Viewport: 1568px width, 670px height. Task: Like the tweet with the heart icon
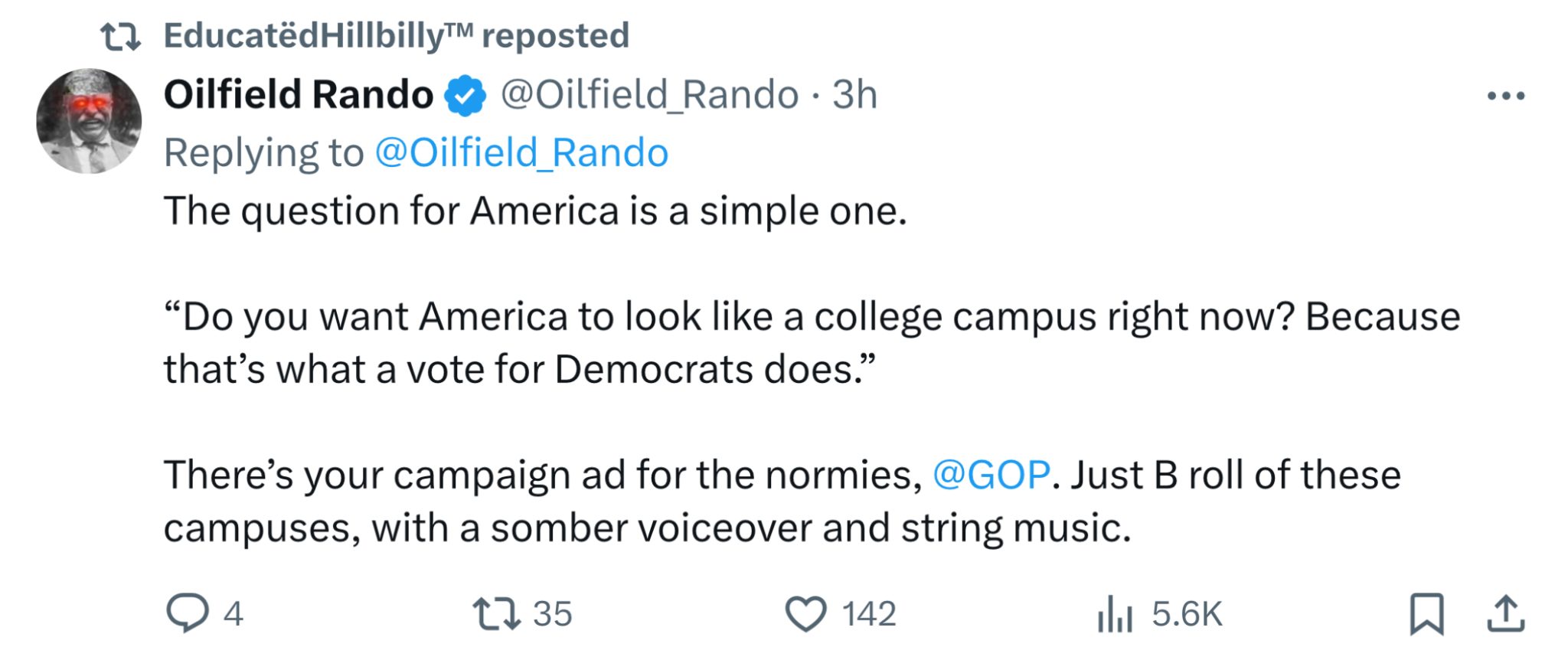pos(805,613)
